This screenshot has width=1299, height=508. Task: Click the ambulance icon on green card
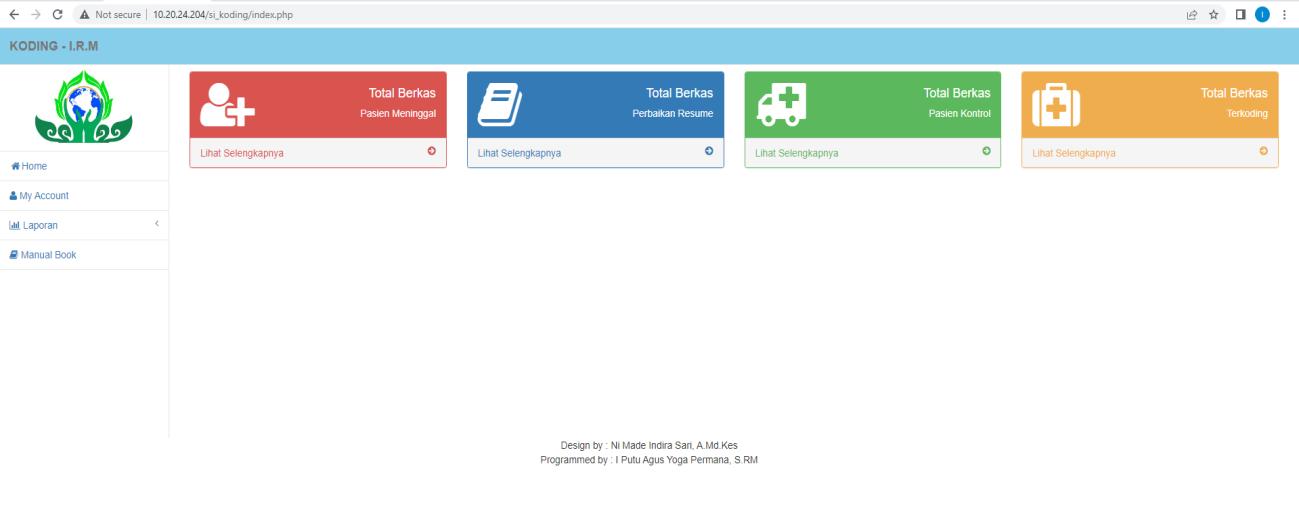pyautogui.click(x=782, y=104)
